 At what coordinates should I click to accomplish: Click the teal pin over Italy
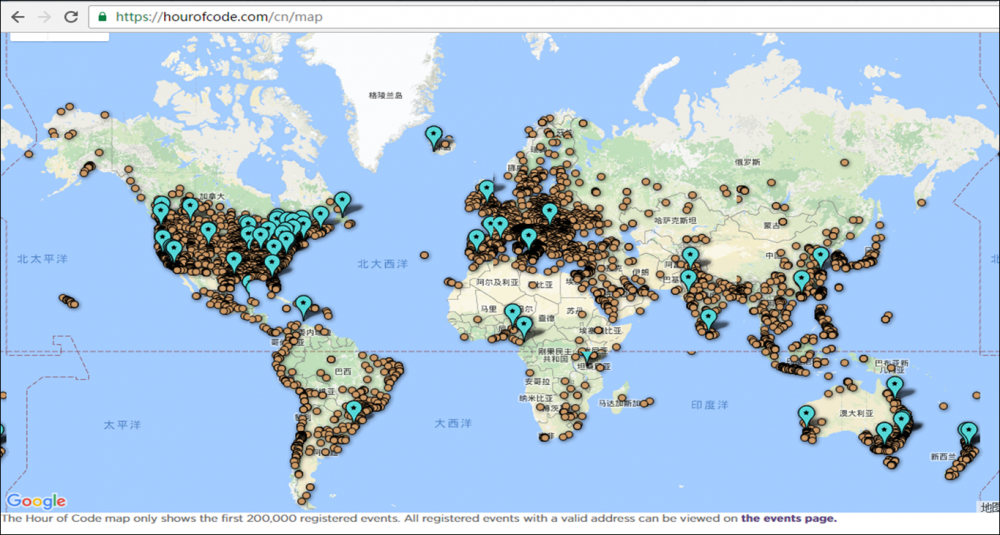pos(528,240)
